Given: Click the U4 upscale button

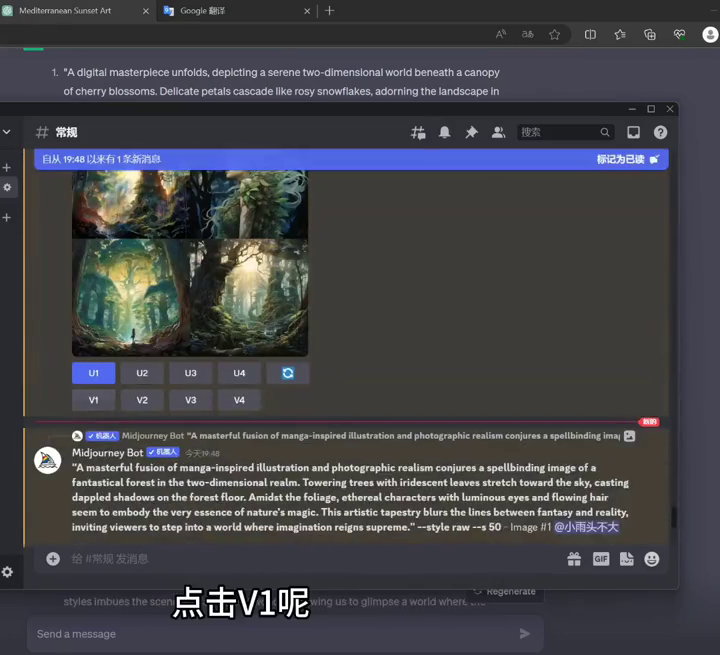Looking at the screenshot, I should point(239,373).
